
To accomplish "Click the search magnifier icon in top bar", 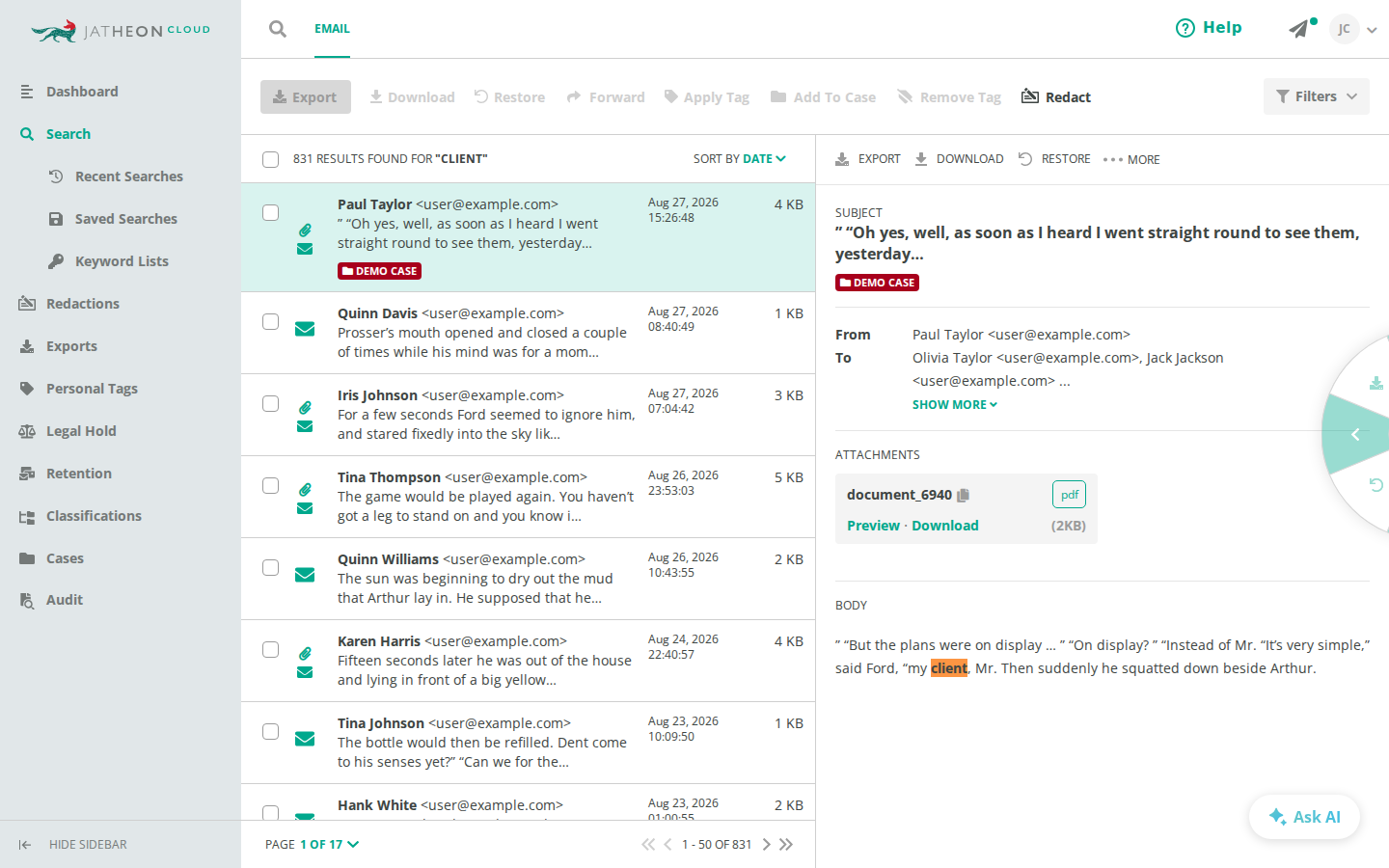I will [278, 29].
